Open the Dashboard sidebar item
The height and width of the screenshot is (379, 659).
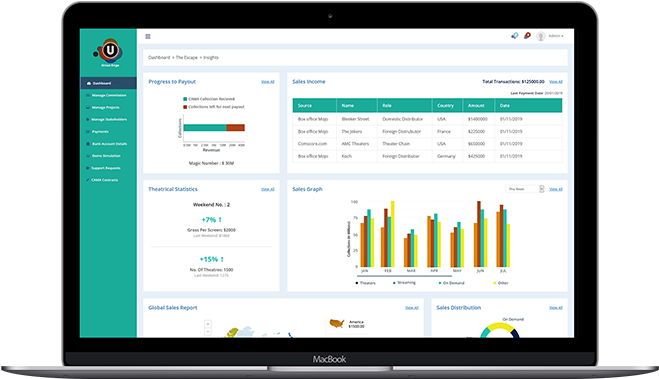(x=108, y=83)
